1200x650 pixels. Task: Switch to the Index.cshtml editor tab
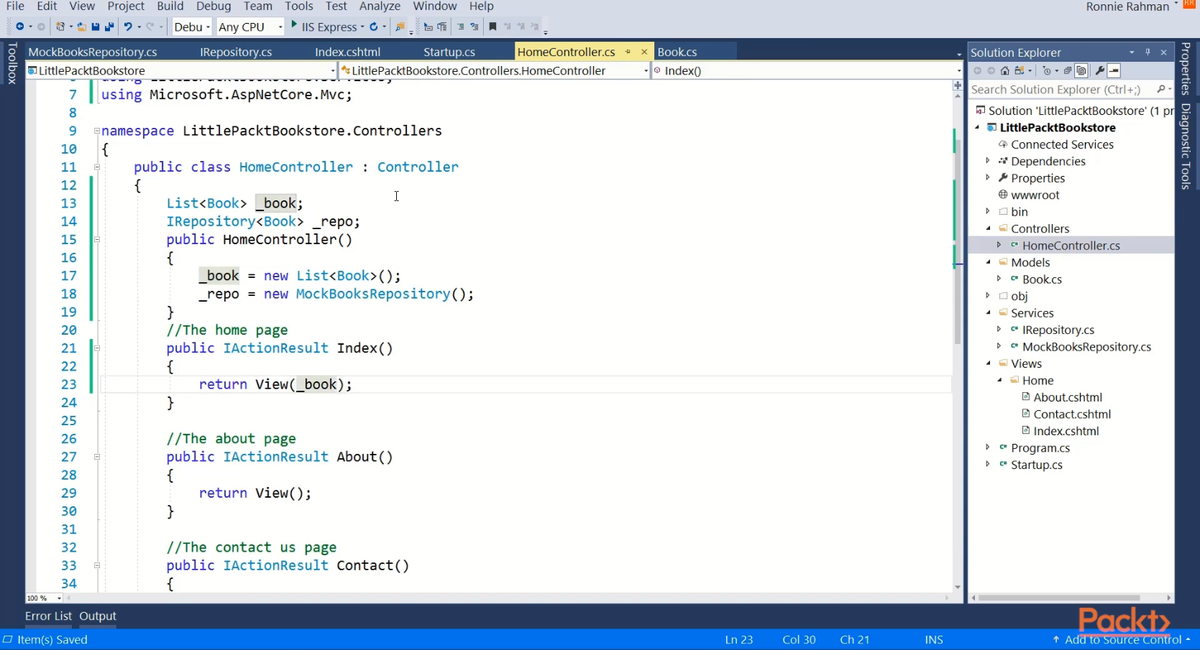coord(347,52)
